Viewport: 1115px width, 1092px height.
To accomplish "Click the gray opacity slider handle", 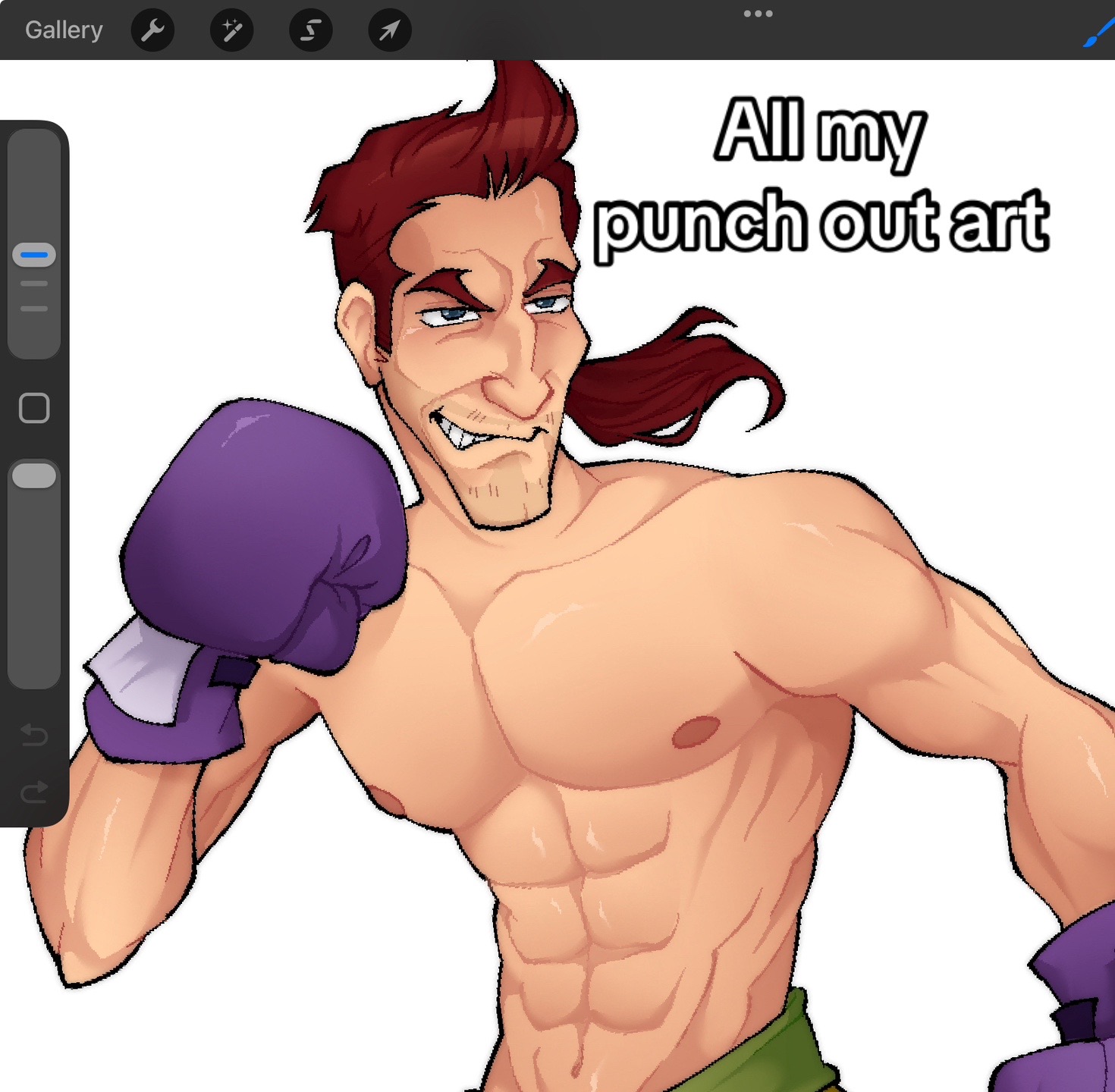I will [x=34, y=476].
